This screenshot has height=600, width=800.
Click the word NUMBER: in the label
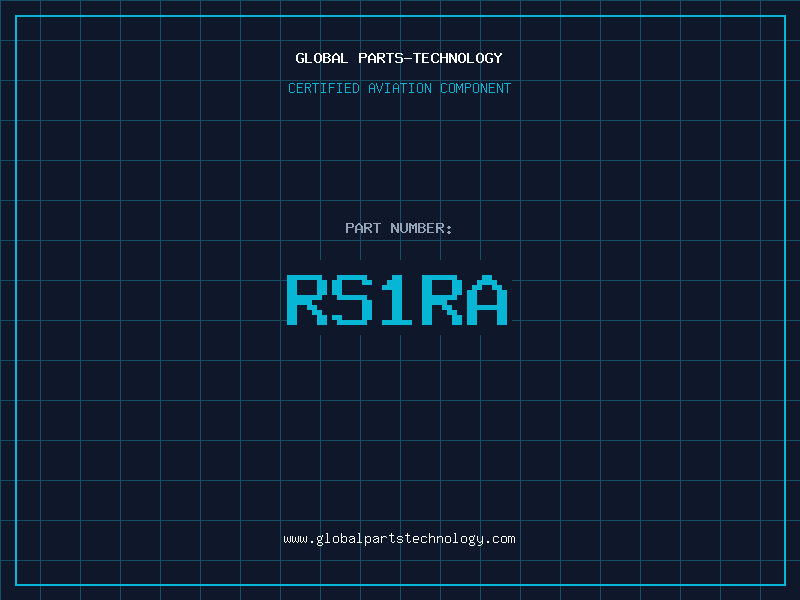pyautogui.click(x=422, y=228)
